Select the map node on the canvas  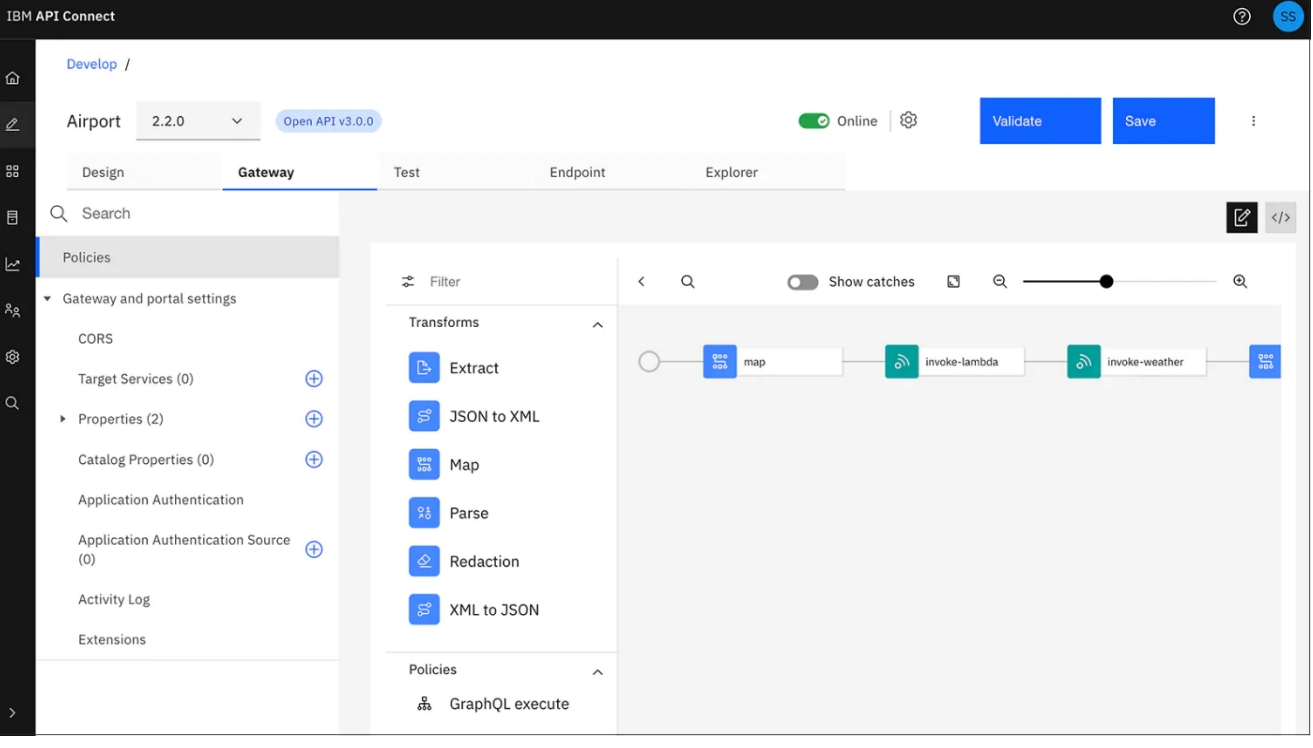pos(773,362)
